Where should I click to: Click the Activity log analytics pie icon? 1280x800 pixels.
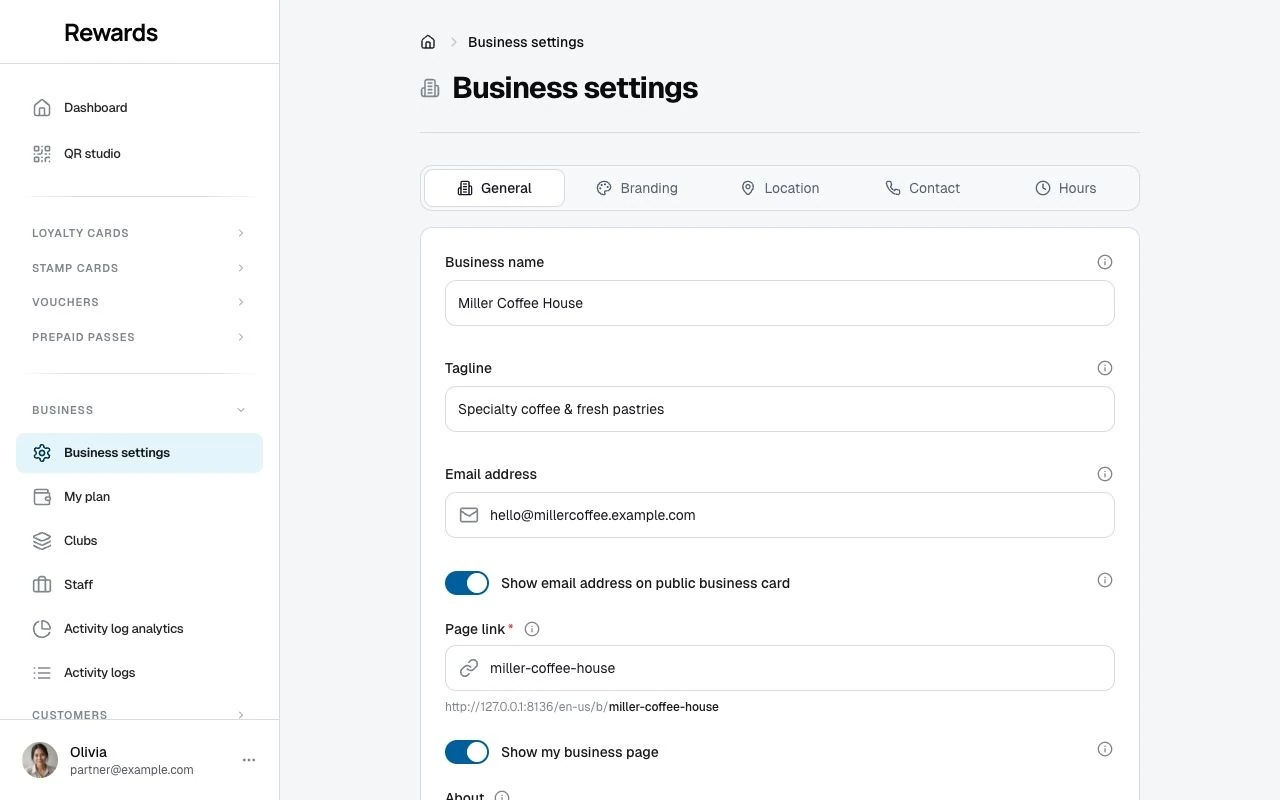(42, 629)
